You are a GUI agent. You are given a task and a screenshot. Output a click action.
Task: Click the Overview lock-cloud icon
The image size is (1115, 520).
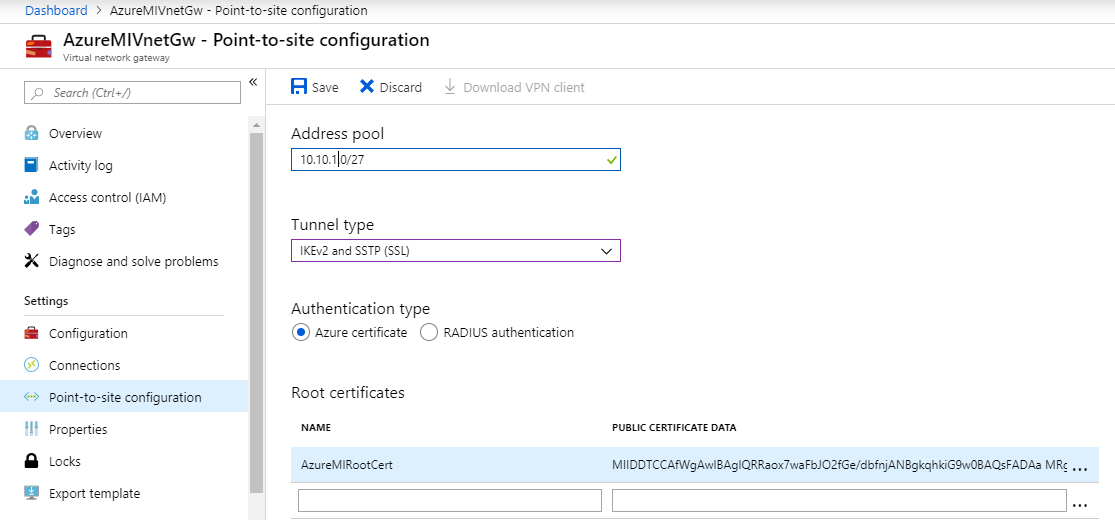pos(31,133)
